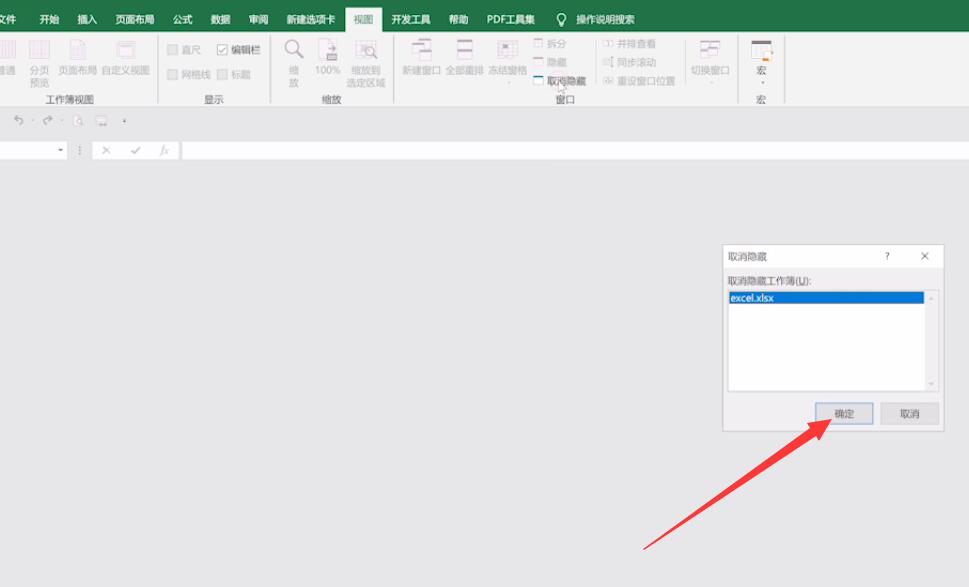The width and height of the screenshot is (969, 587).
Task: Click 重设窗口位置 reset window position
Action: (x=638, y=80)
